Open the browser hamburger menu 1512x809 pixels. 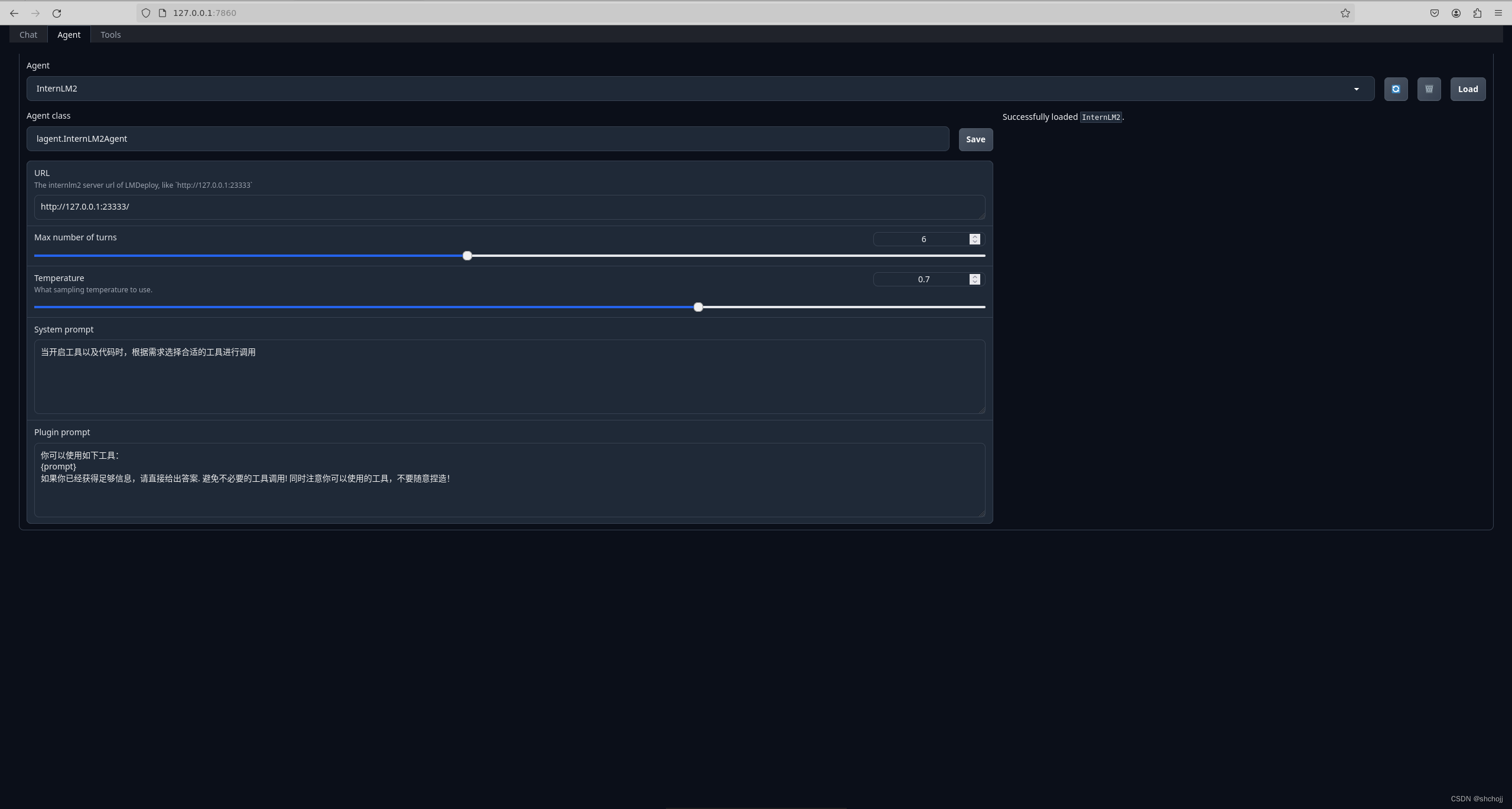[x=1498, y=13]
